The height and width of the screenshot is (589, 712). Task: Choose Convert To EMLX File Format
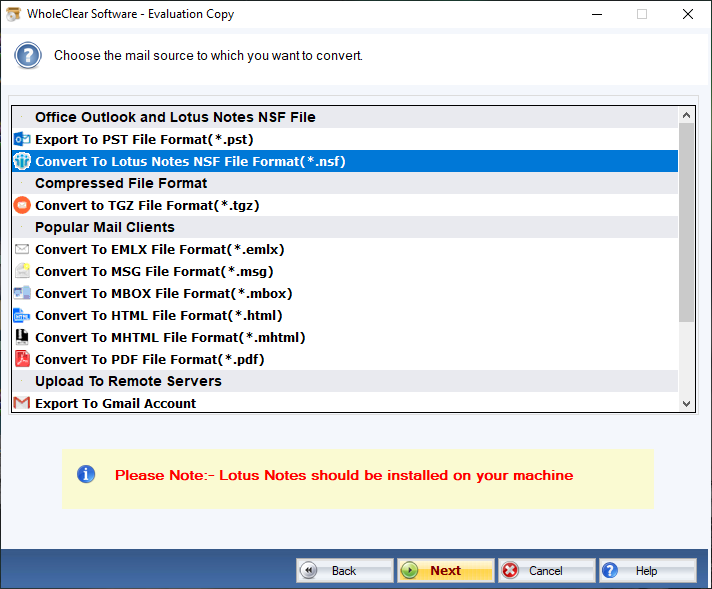[345, 249]
